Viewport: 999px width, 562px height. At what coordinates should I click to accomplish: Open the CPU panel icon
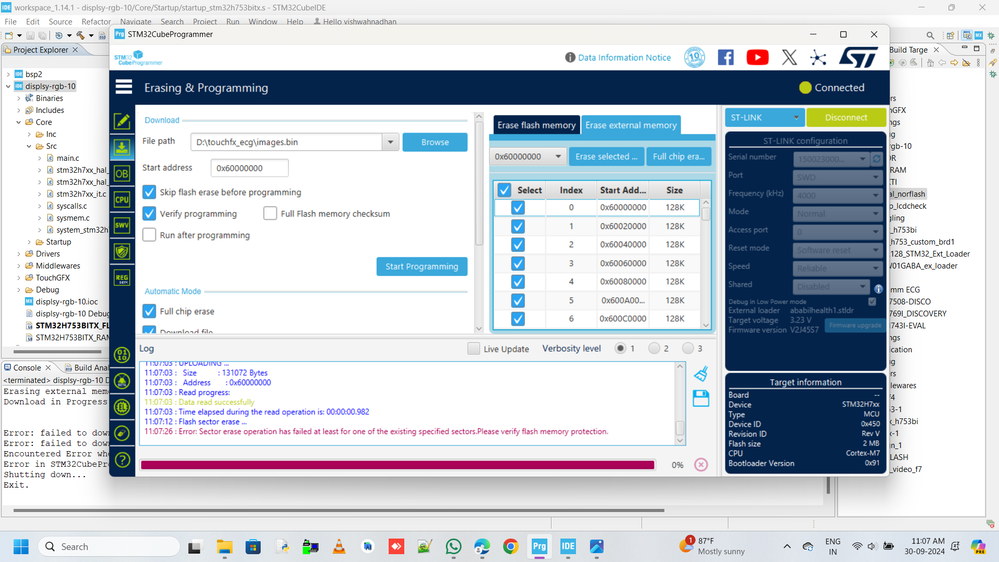coord(122,199)
